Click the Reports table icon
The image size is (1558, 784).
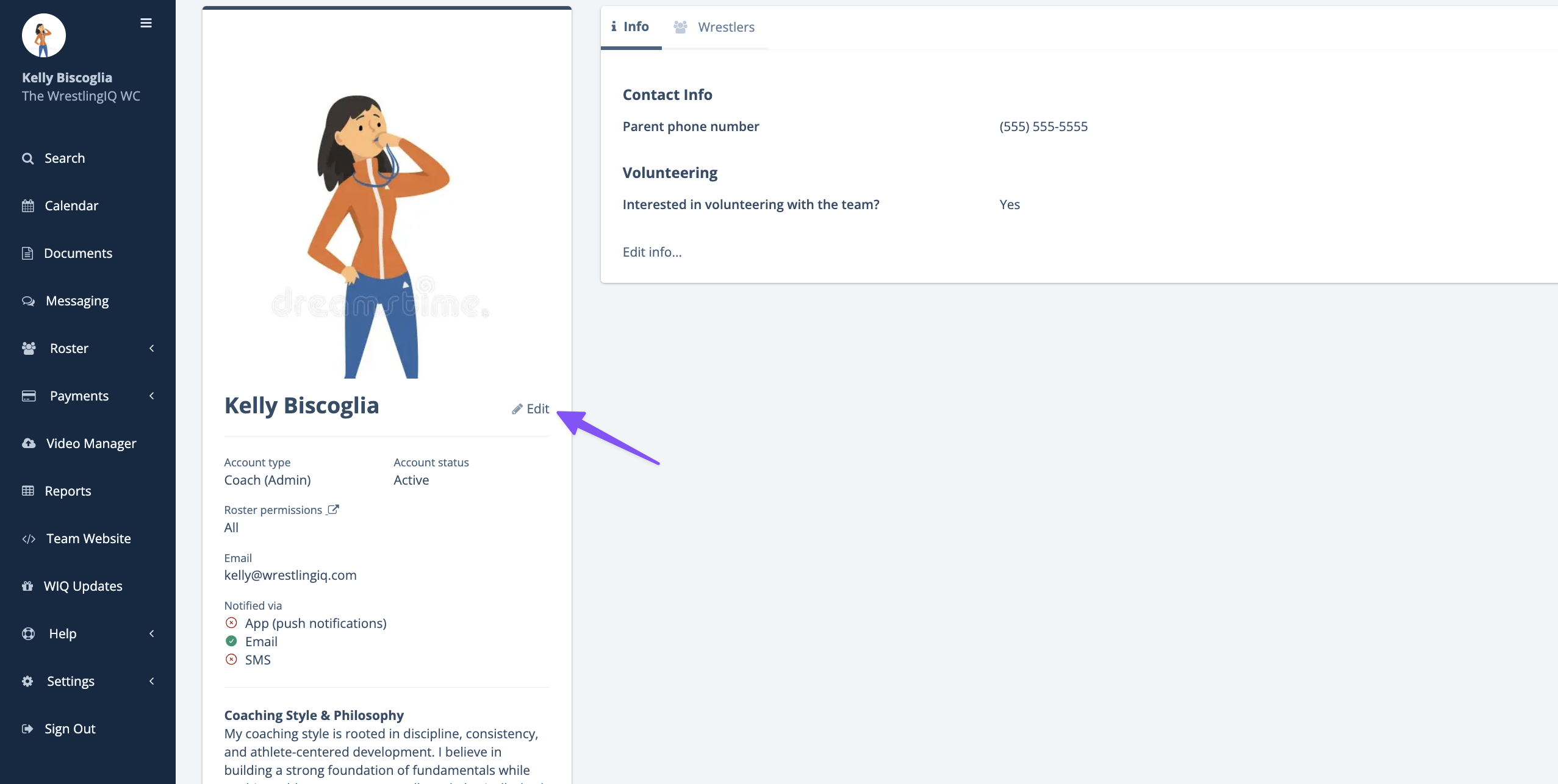click(28, 491)
